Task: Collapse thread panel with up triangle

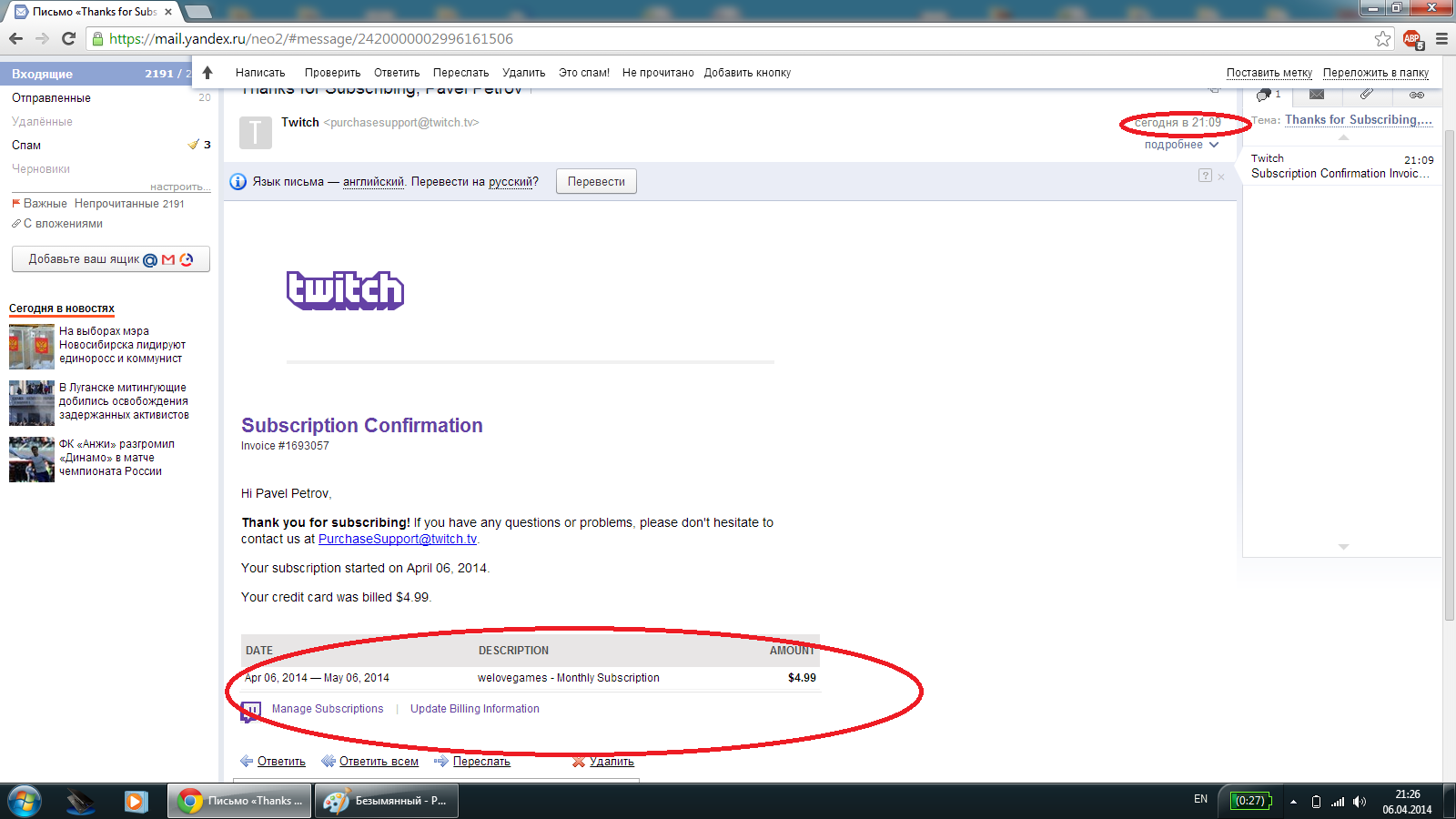Action: 1343,137
